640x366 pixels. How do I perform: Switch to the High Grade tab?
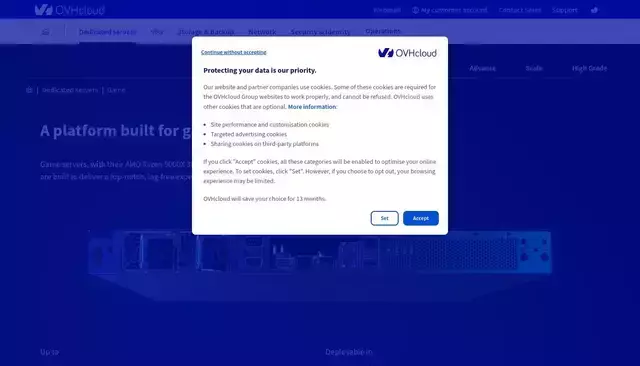pos(589,68)
